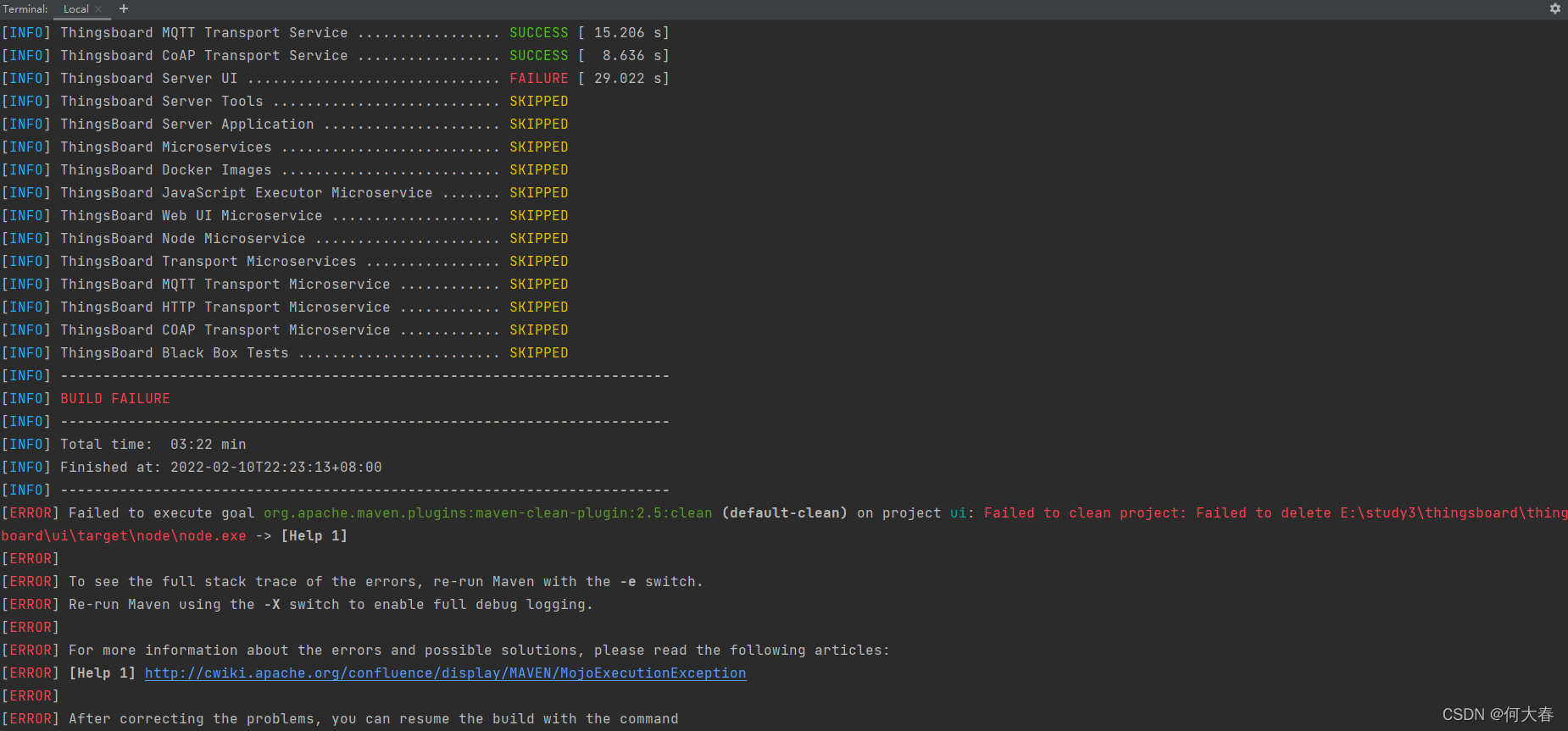Click SKIPPED status for Server Tools
The width and height of the screenshot is (1568, 731).
[x=538, y=102]
